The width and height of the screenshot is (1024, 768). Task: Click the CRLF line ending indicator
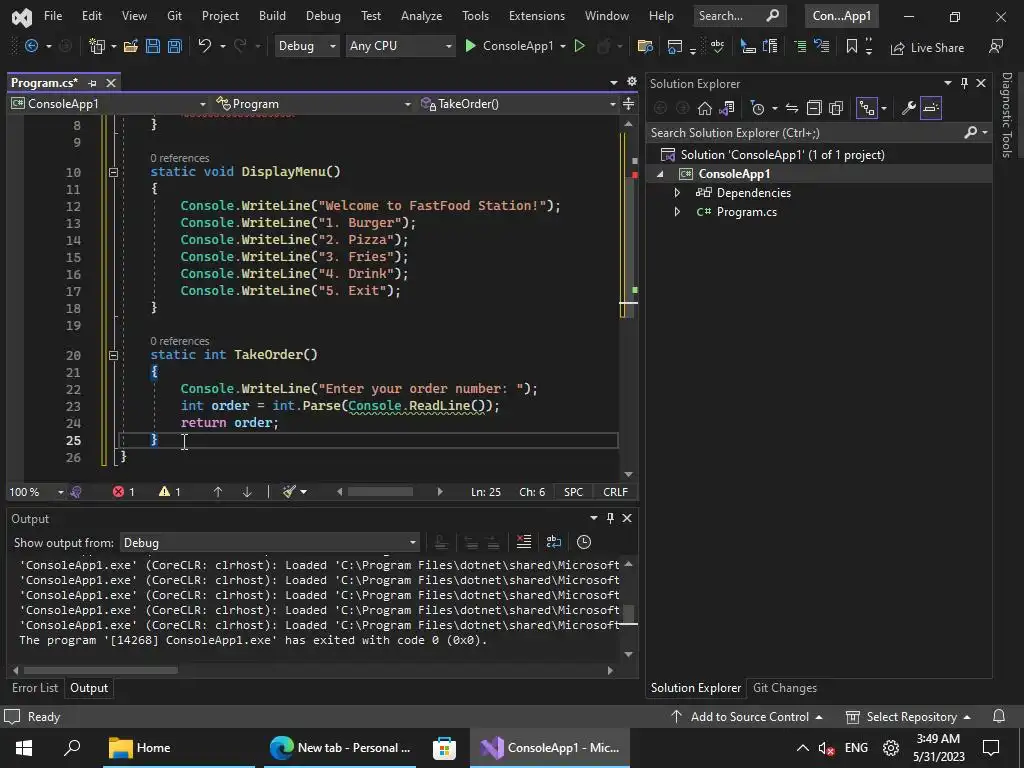(x=615, y=492)
